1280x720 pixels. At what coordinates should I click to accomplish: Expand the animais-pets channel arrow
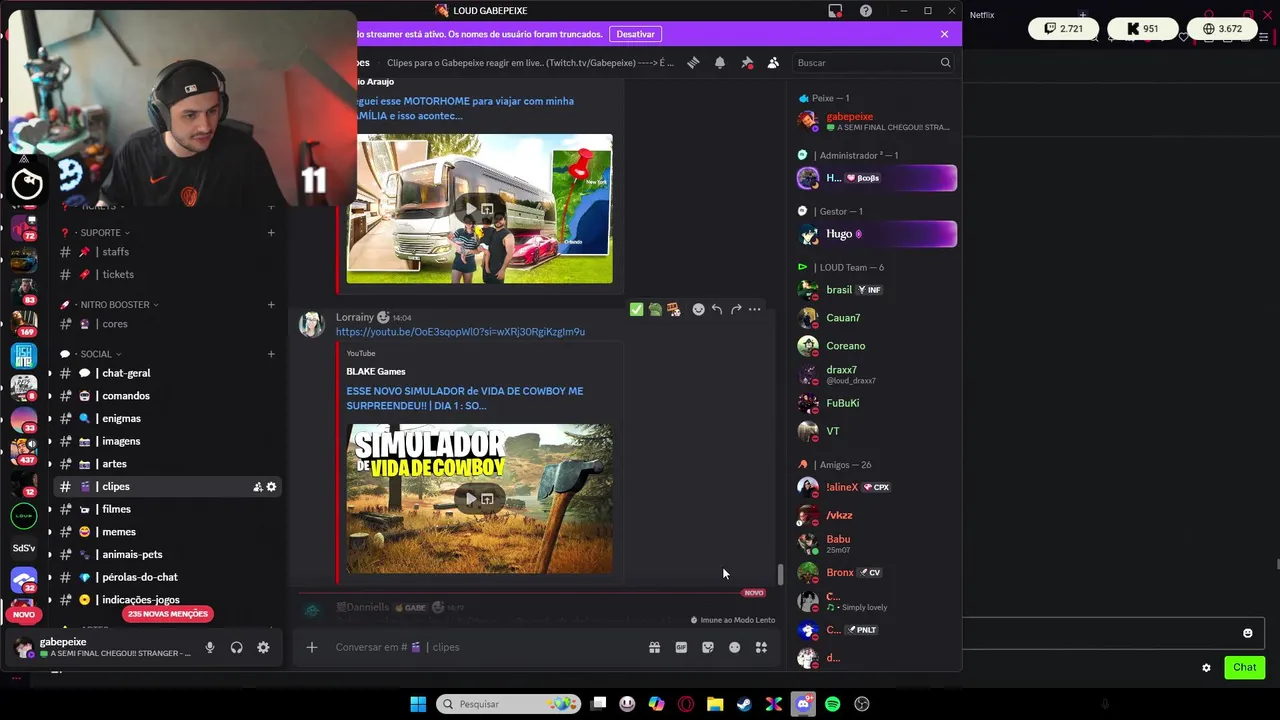coord(50,554)
